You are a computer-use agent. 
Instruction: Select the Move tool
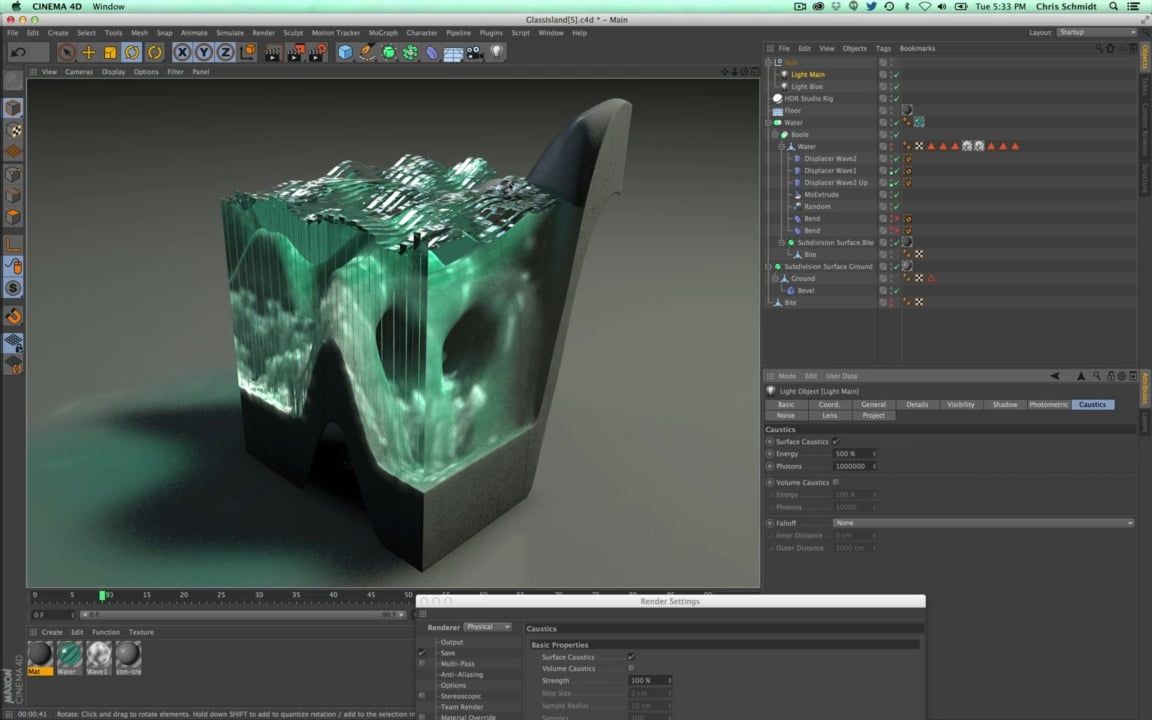(x=89, y=52)
